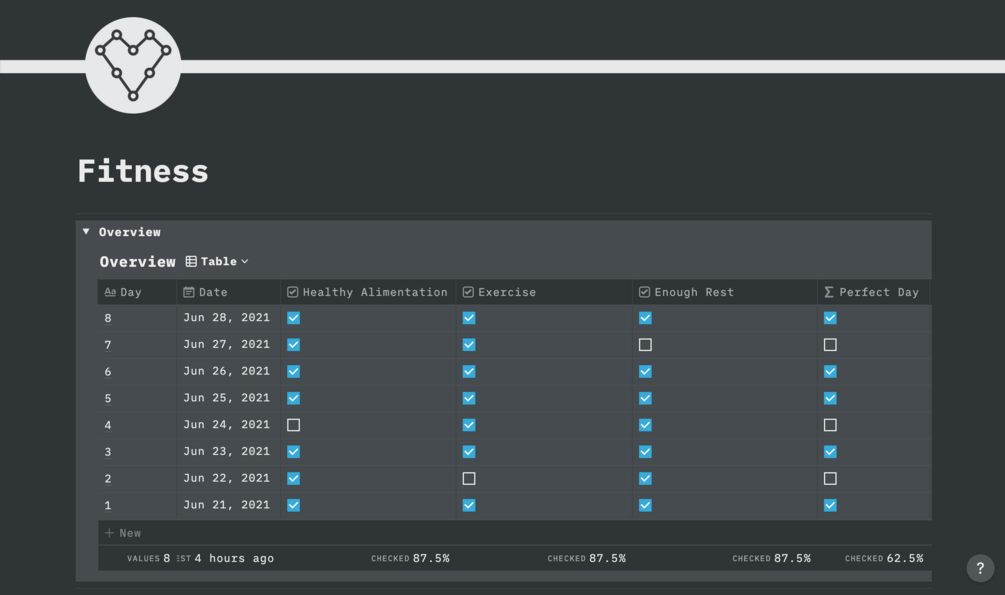Open the Date column header menu
Screen dimensions: 1005x595
[x=213, y=293]
